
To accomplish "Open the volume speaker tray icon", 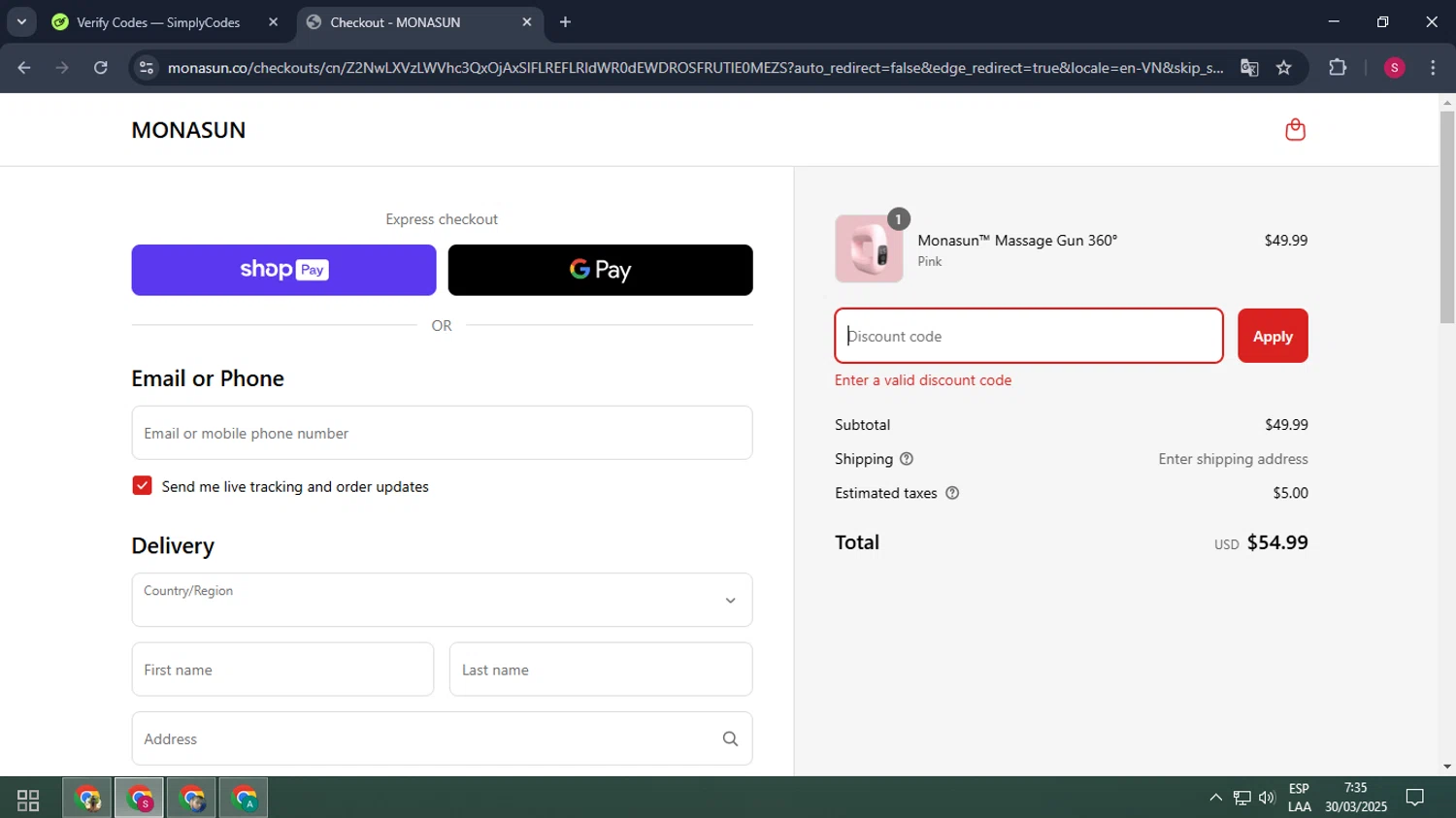I will [x=1267, y=798].
